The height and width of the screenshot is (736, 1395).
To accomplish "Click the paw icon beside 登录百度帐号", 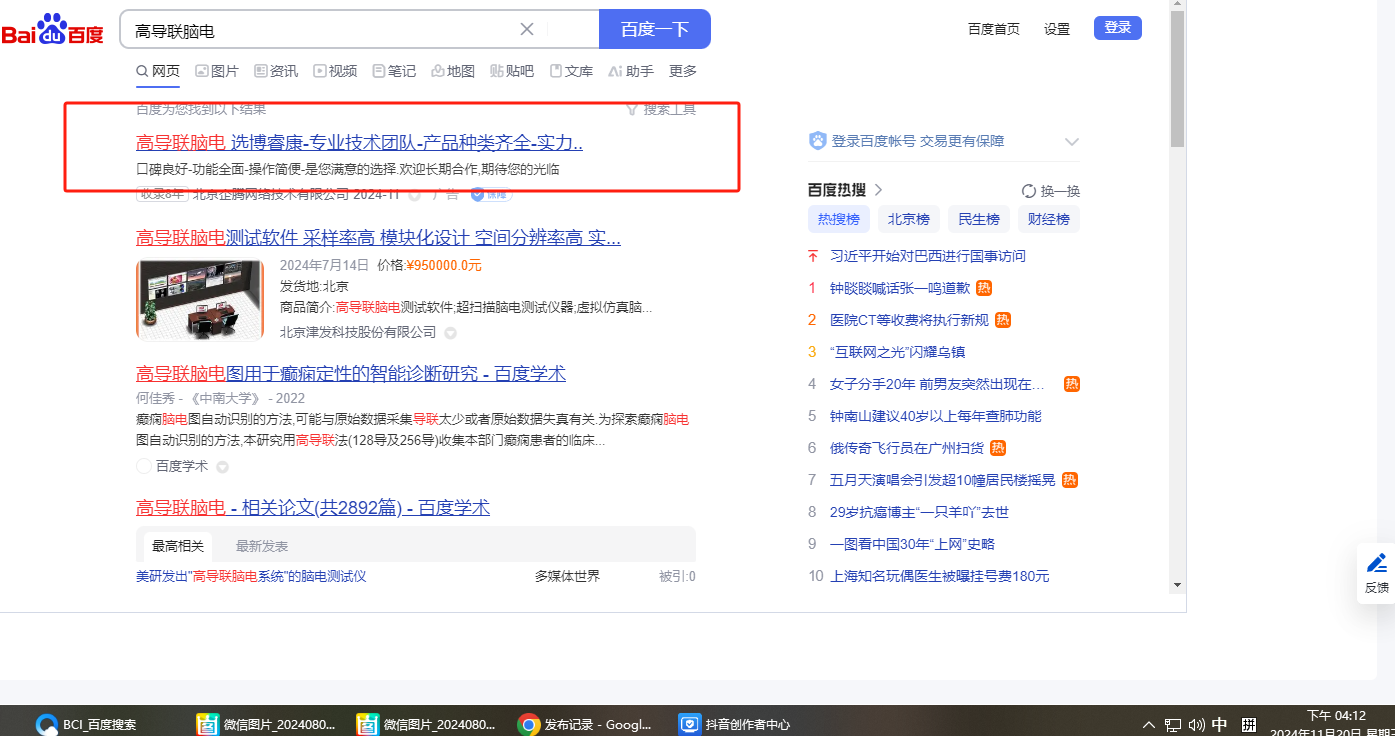I will point(818,141).
